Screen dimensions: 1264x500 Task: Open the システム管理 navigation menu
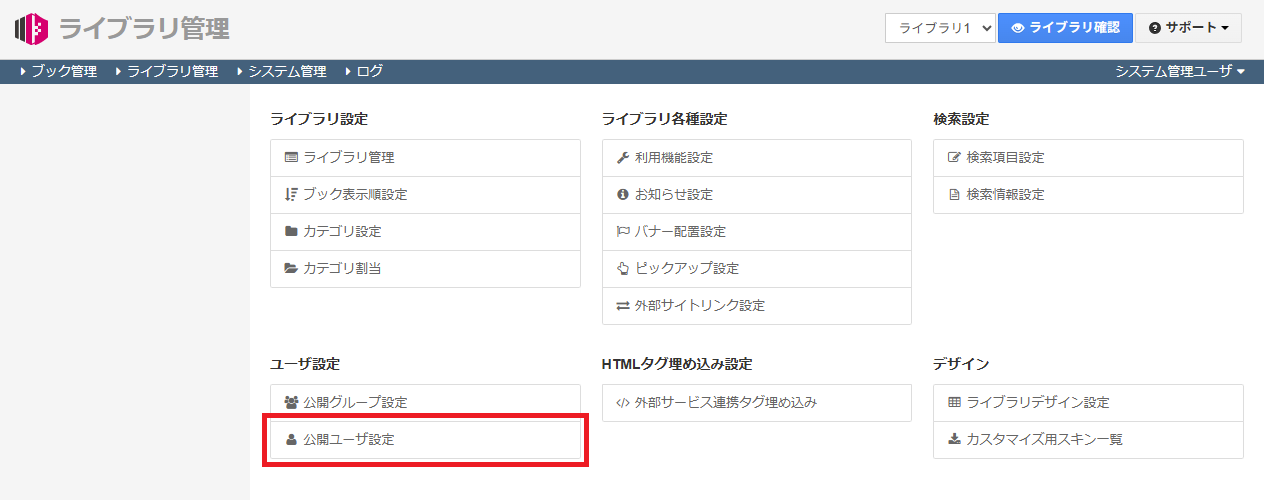(287, 71)
